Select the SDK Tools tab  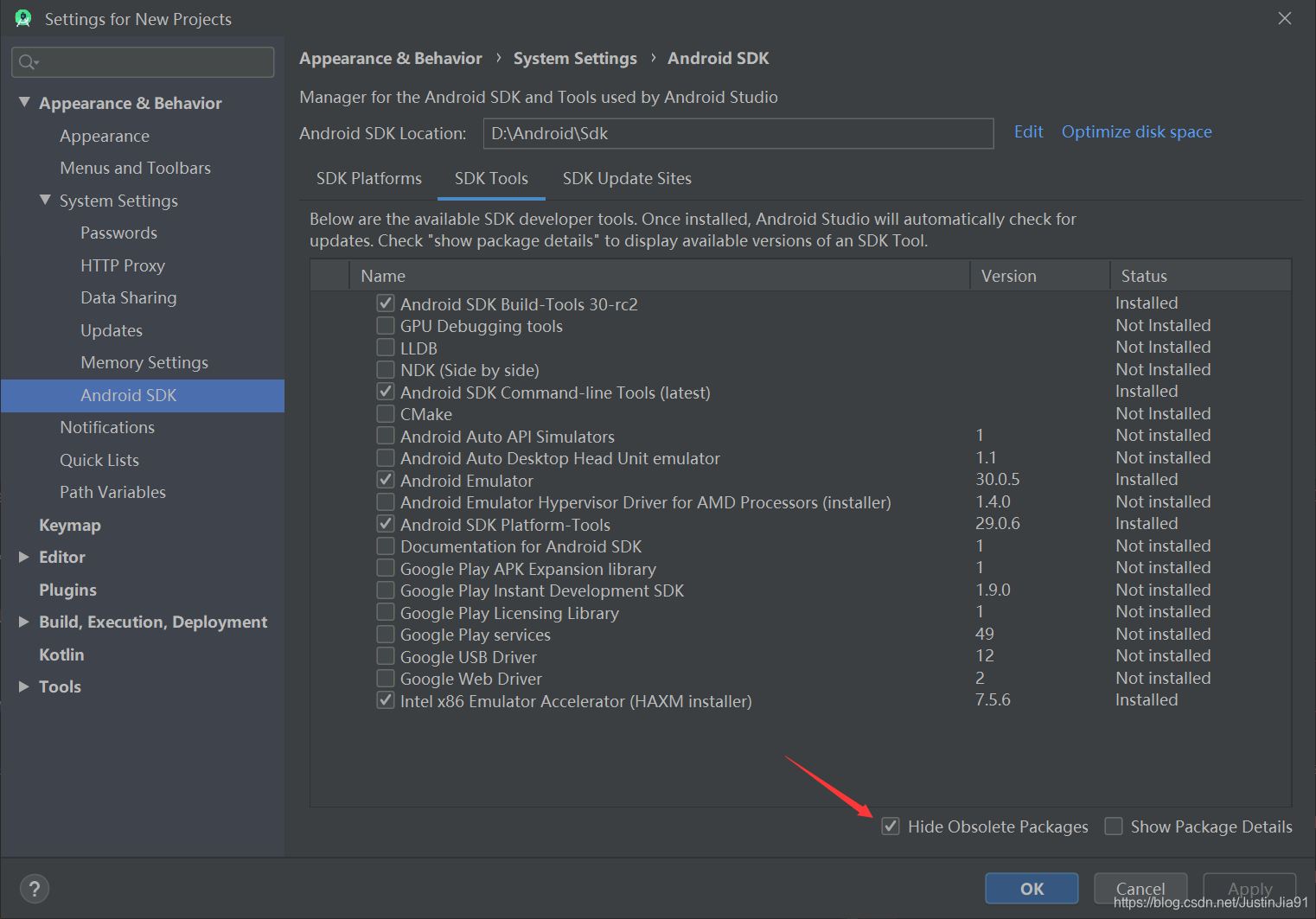point(491,178)
